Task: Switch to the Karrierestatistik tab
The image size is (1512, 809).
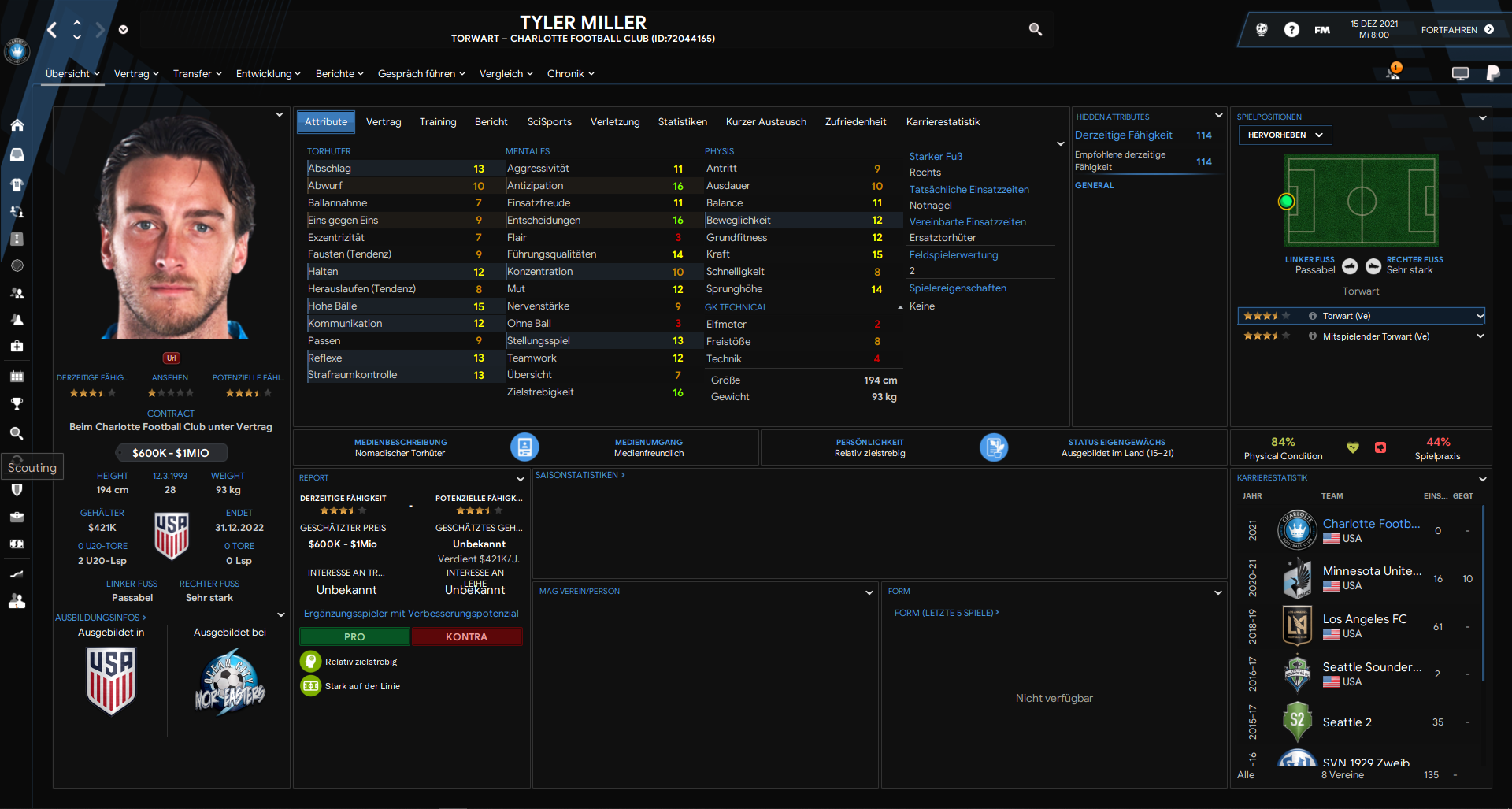Action: coord(943,122)
